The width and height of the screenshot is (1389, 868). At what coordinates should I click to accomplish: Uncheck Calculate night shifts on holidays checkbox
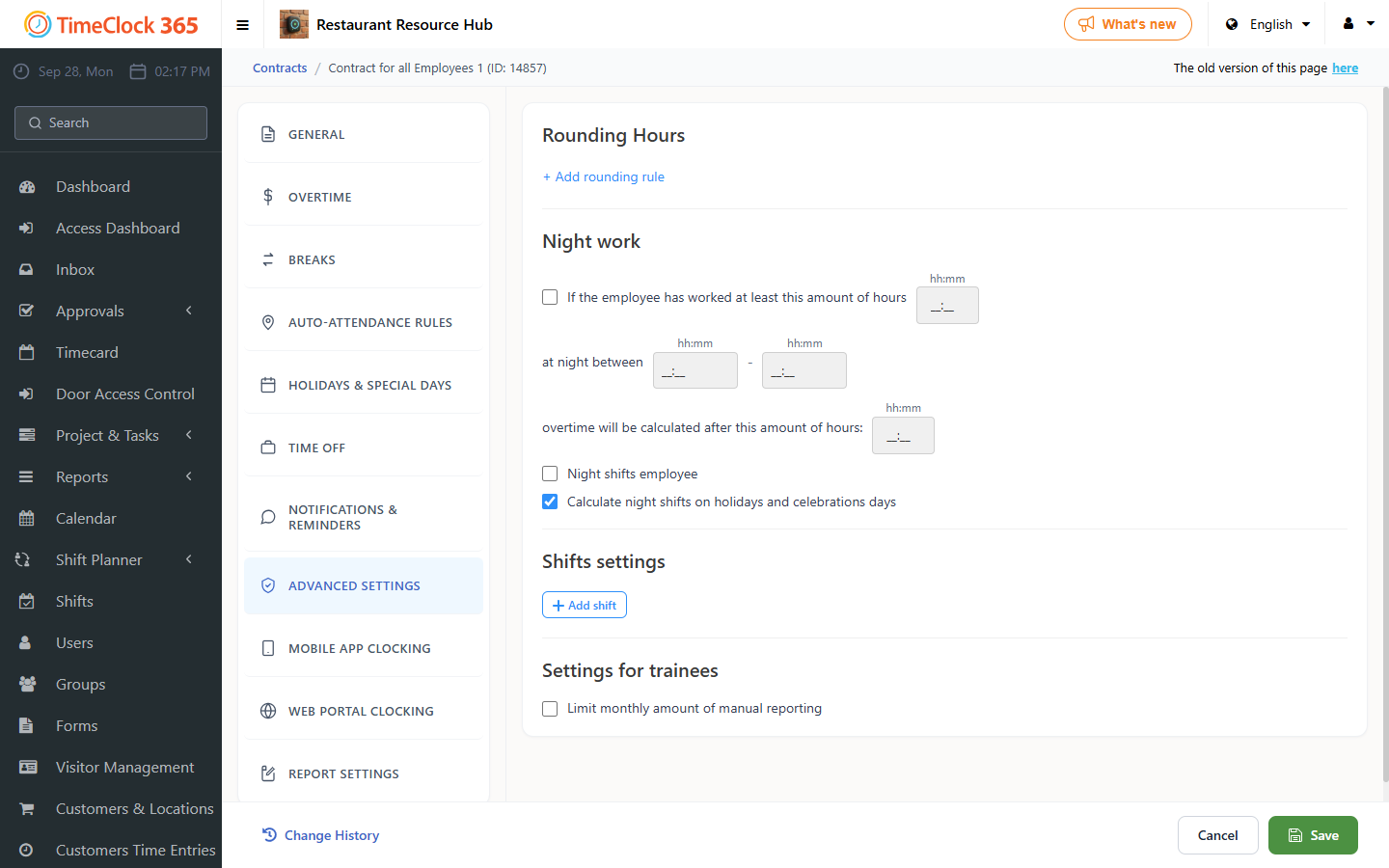[x=550, y=502]
